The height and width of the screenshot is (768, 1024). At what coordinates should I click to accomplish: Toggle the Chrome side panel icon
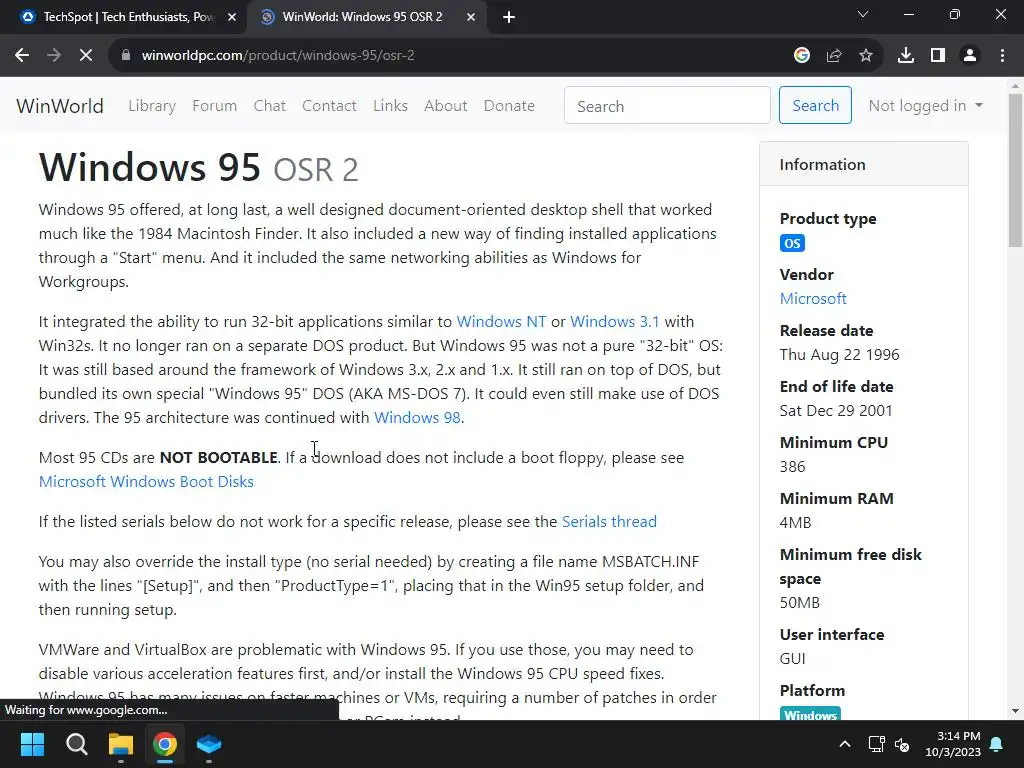[938, 56]
